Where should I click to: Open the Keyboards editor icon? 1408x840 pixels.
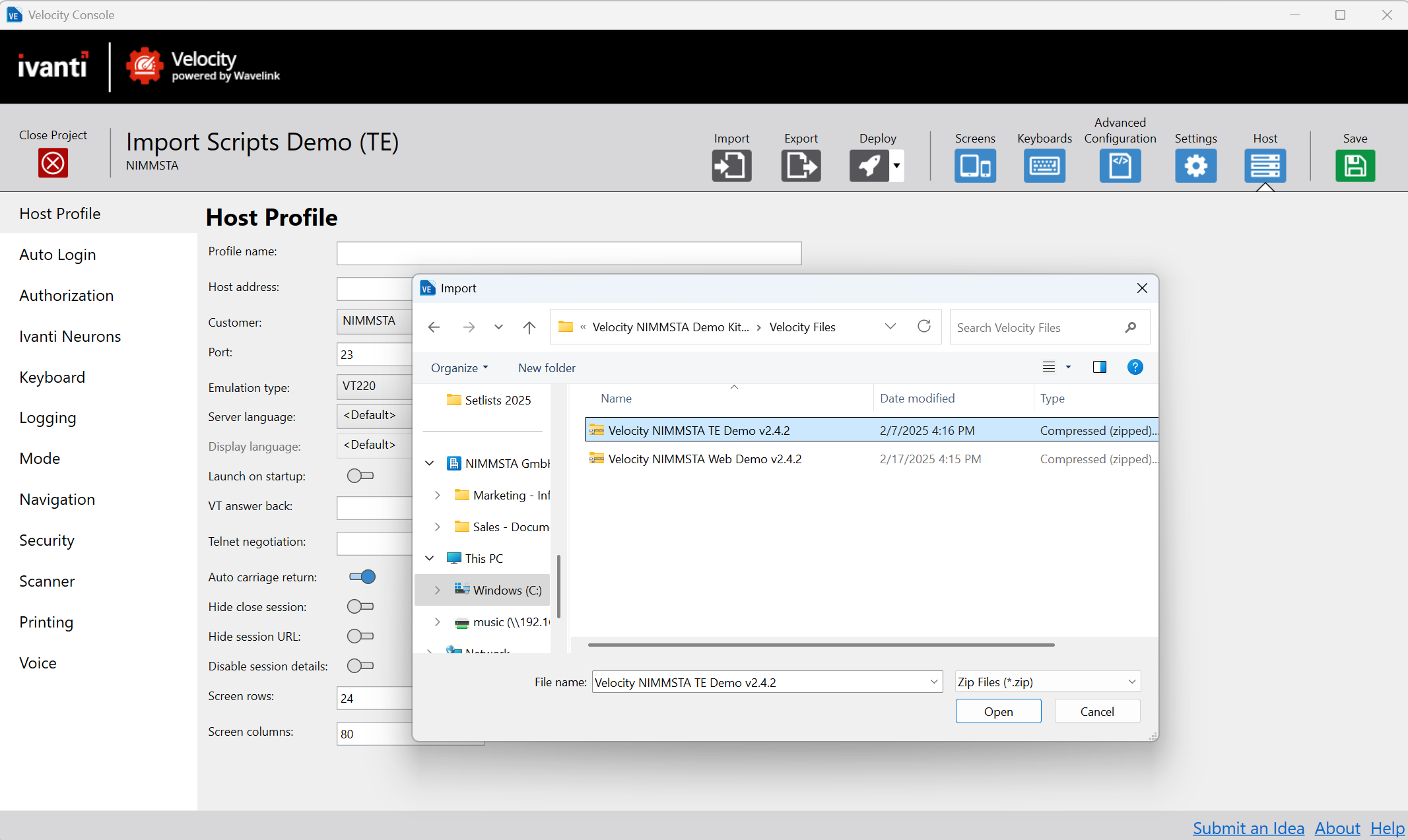click(x=1044, y=165)
